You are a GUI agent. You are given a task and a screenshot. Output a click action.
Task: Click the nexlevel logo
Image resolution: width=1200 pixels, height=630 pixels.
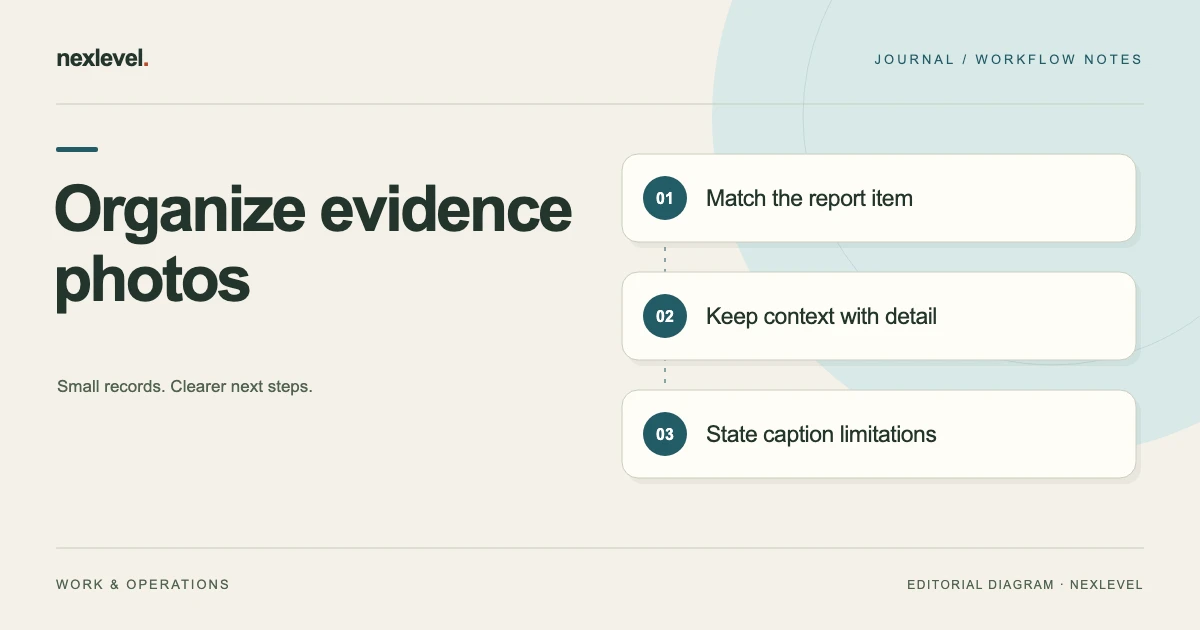(103, 59)
